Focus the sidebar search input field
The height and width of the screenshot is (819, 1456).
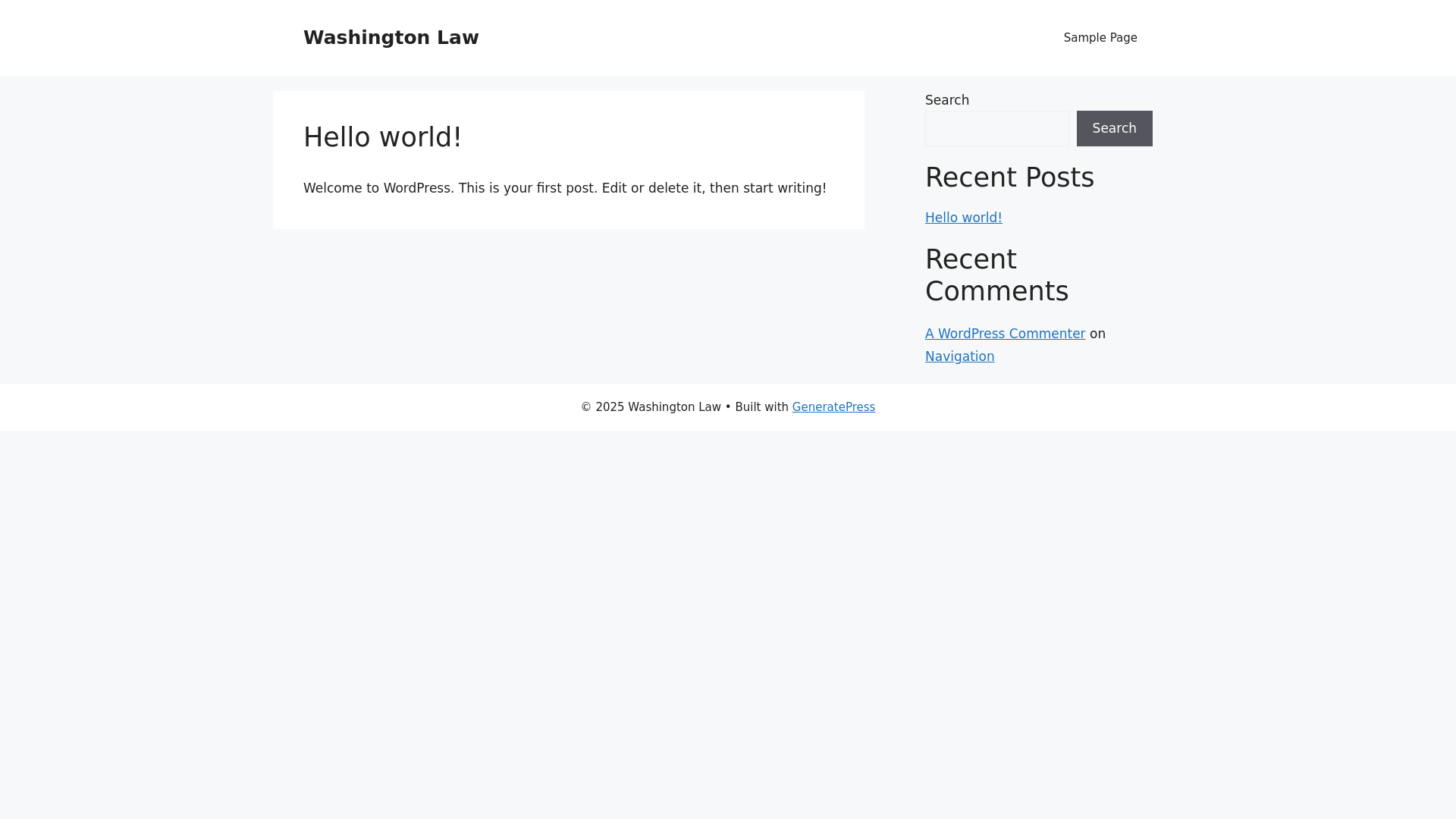coord(996,128)
